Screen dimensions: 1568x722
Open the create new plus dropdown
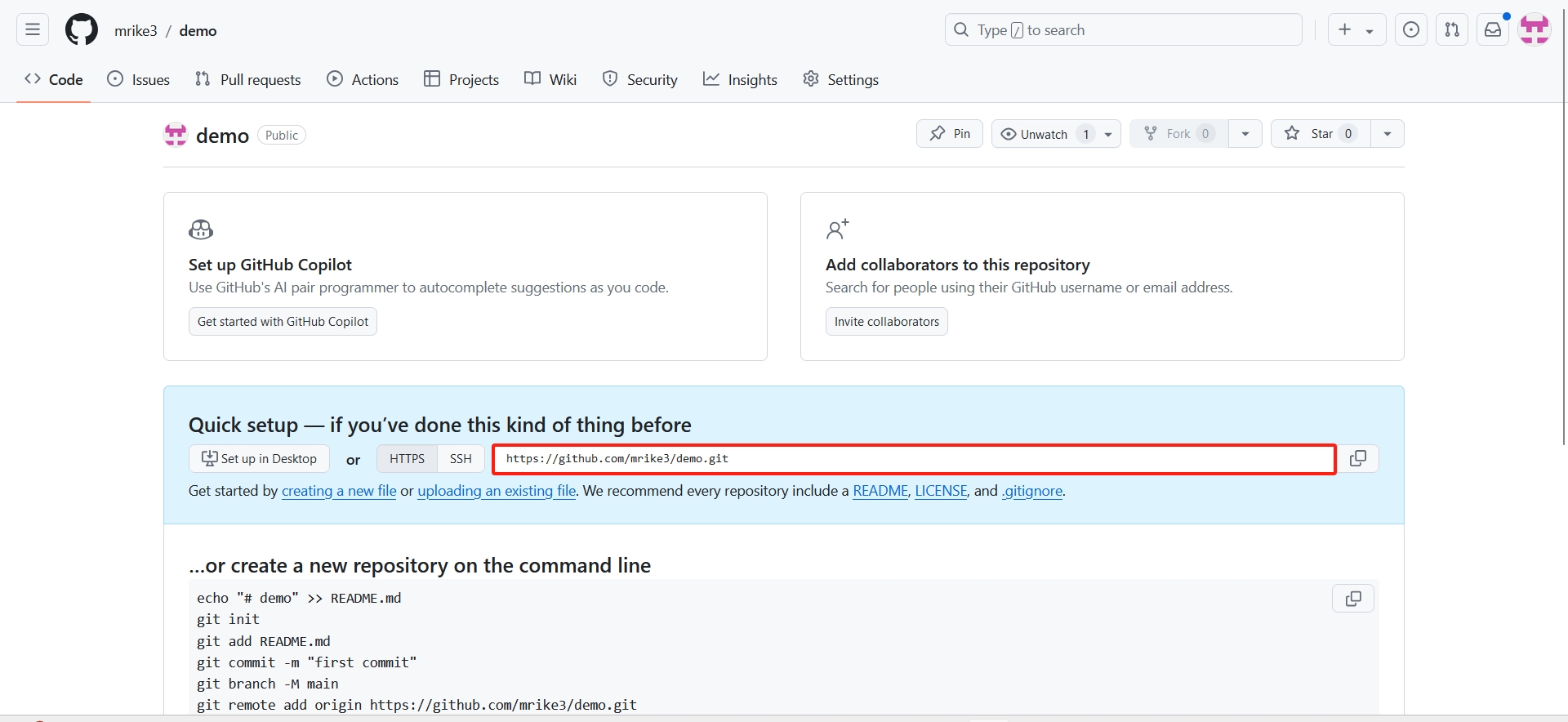click(1356, 30)
